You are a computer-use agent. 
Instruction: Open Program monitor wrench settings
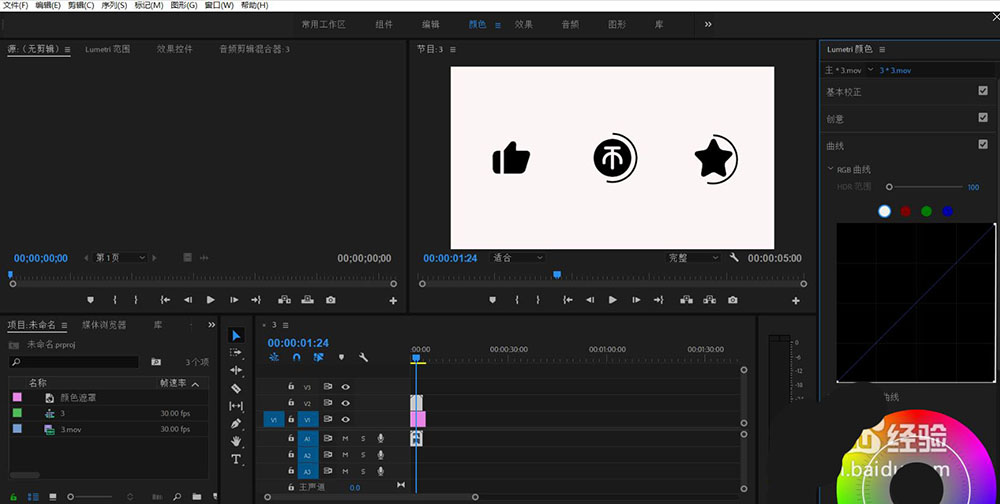(734, 258)
